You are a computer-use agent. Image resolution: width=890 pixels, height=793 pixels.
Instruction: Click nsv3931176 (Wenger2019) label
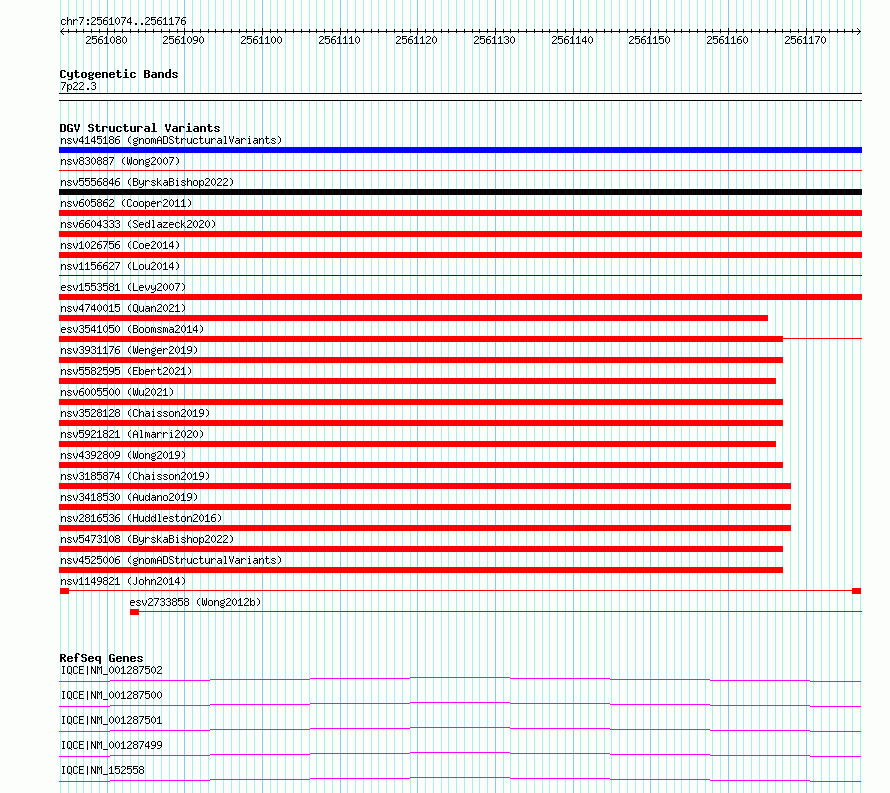tap(129, 350)
